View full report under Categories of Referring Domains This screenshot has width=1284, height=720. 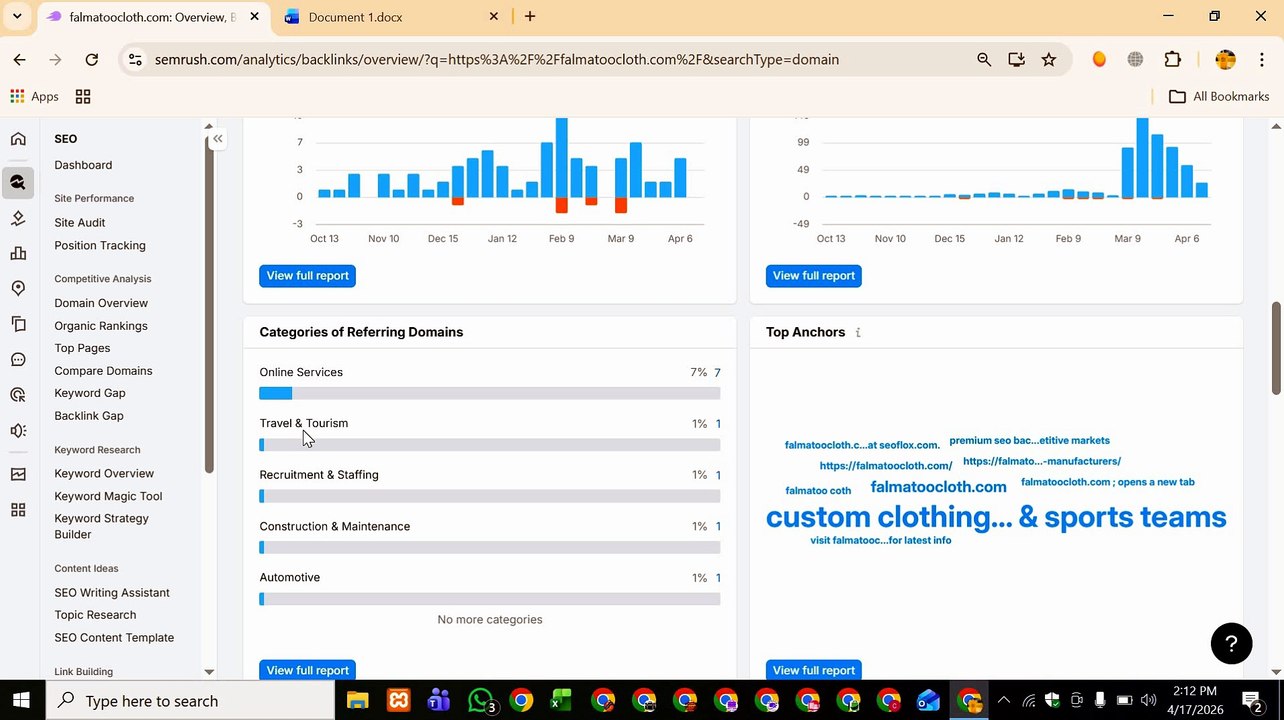(x=308, y=669)
